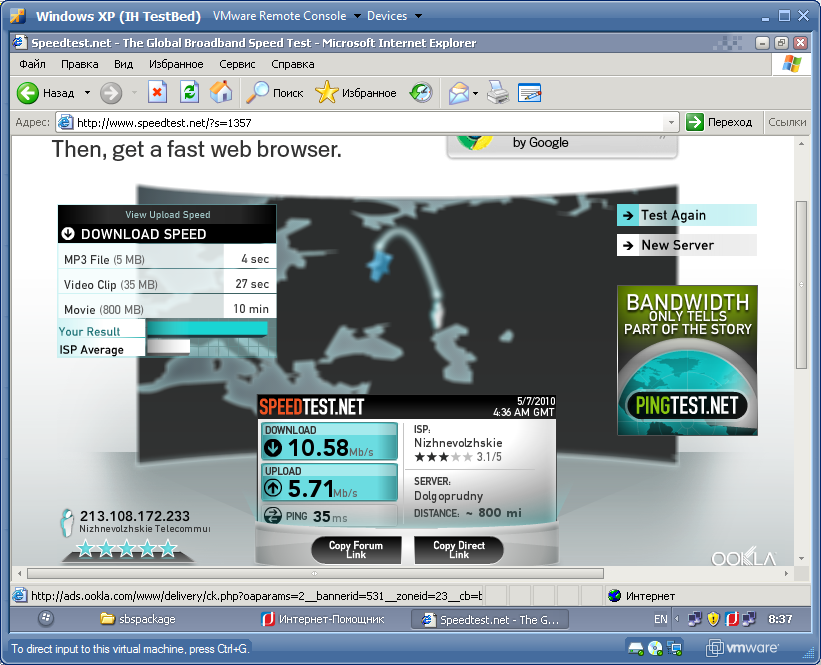Click the VMware CD/DVD device icon
Viewport: 821px width, 665px height.
655,649
